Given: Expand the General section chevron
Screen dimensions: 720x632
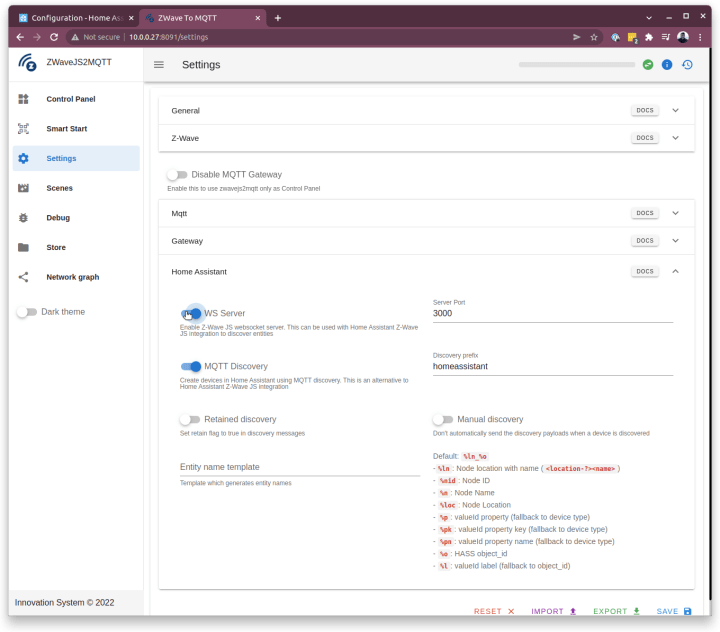Looking at the screenshot, I should pos(675,110).
